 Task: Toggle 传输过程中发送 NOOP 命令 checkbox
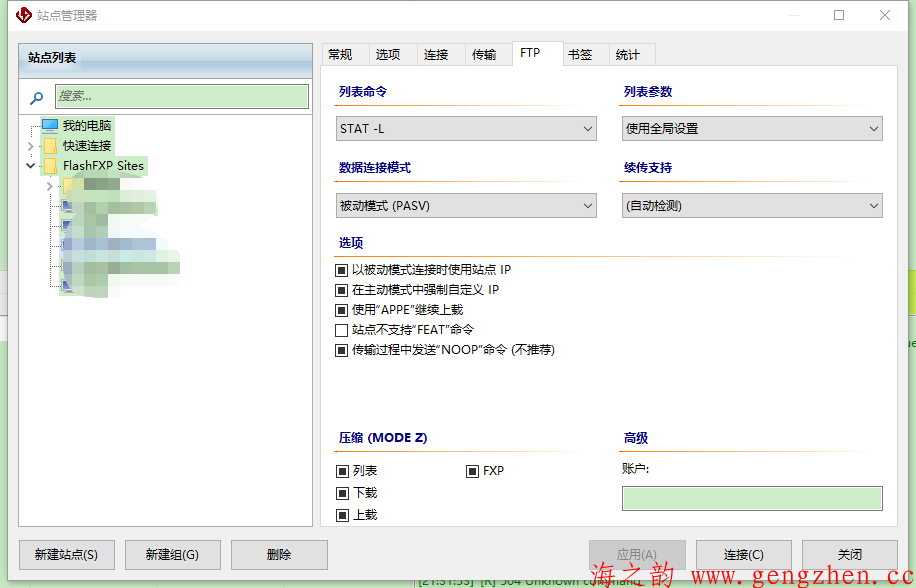(342, 350)
